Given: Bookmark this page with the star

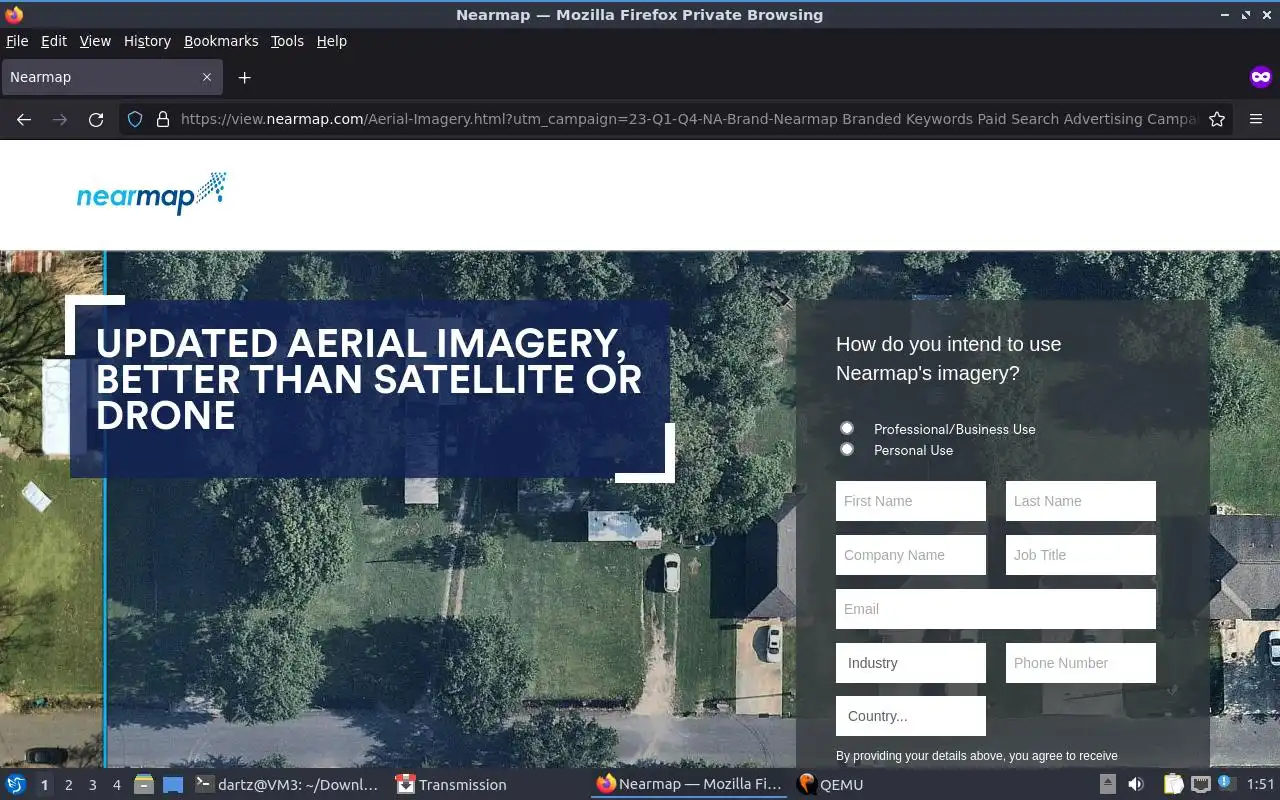Looking at the screenshot, I should click(1217, 119).
